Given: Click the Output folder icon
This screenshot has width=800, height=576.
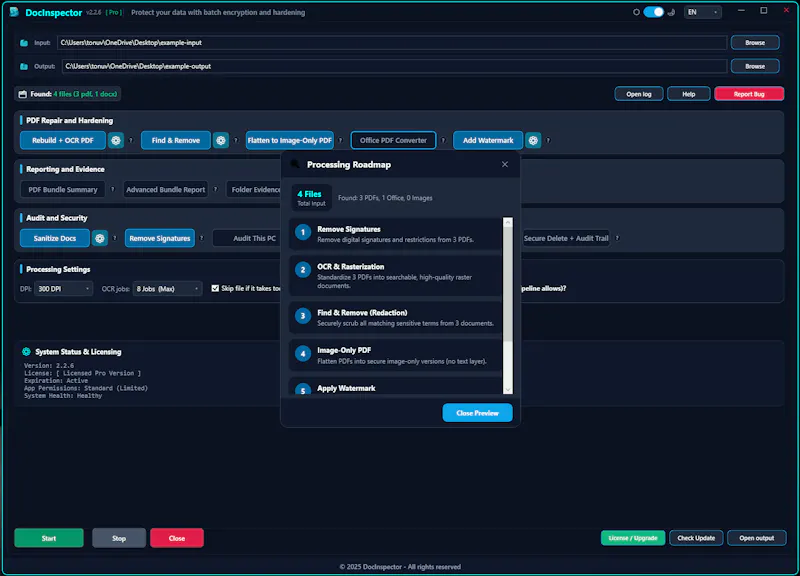Looking at the screenshot, I should [x=24, y=66].
